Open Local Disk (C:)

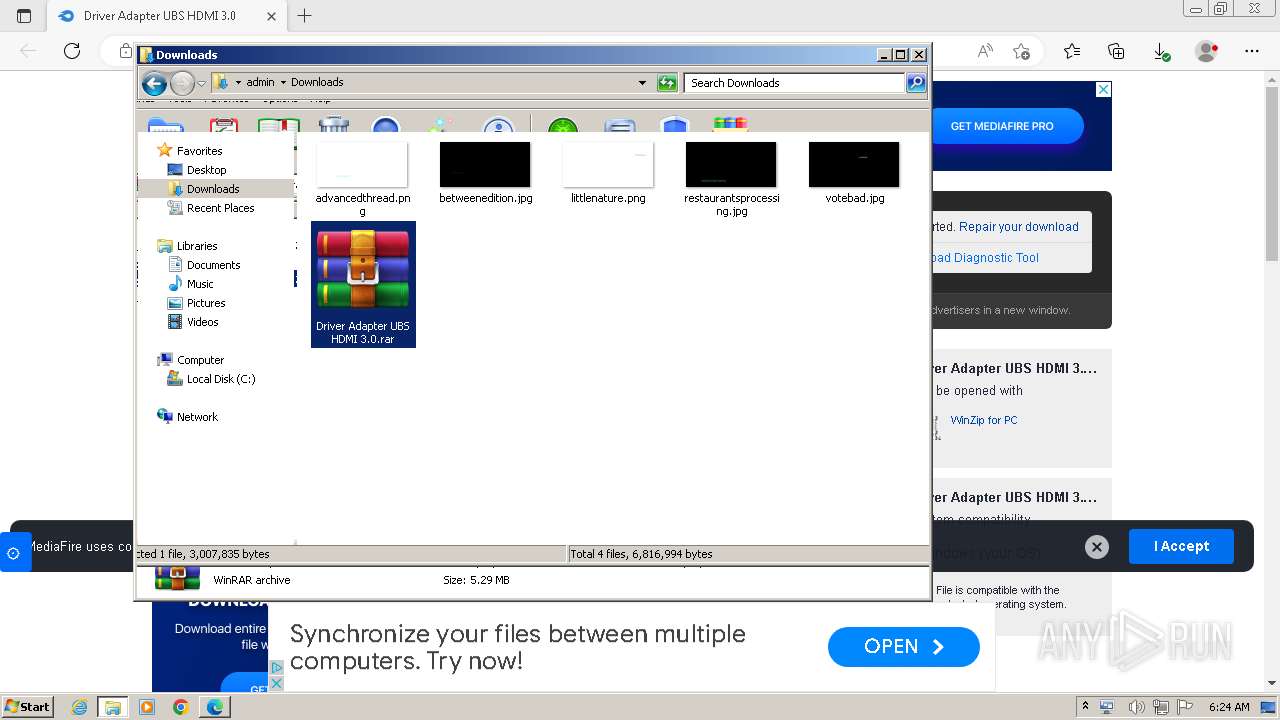click(x=221, y=379)
